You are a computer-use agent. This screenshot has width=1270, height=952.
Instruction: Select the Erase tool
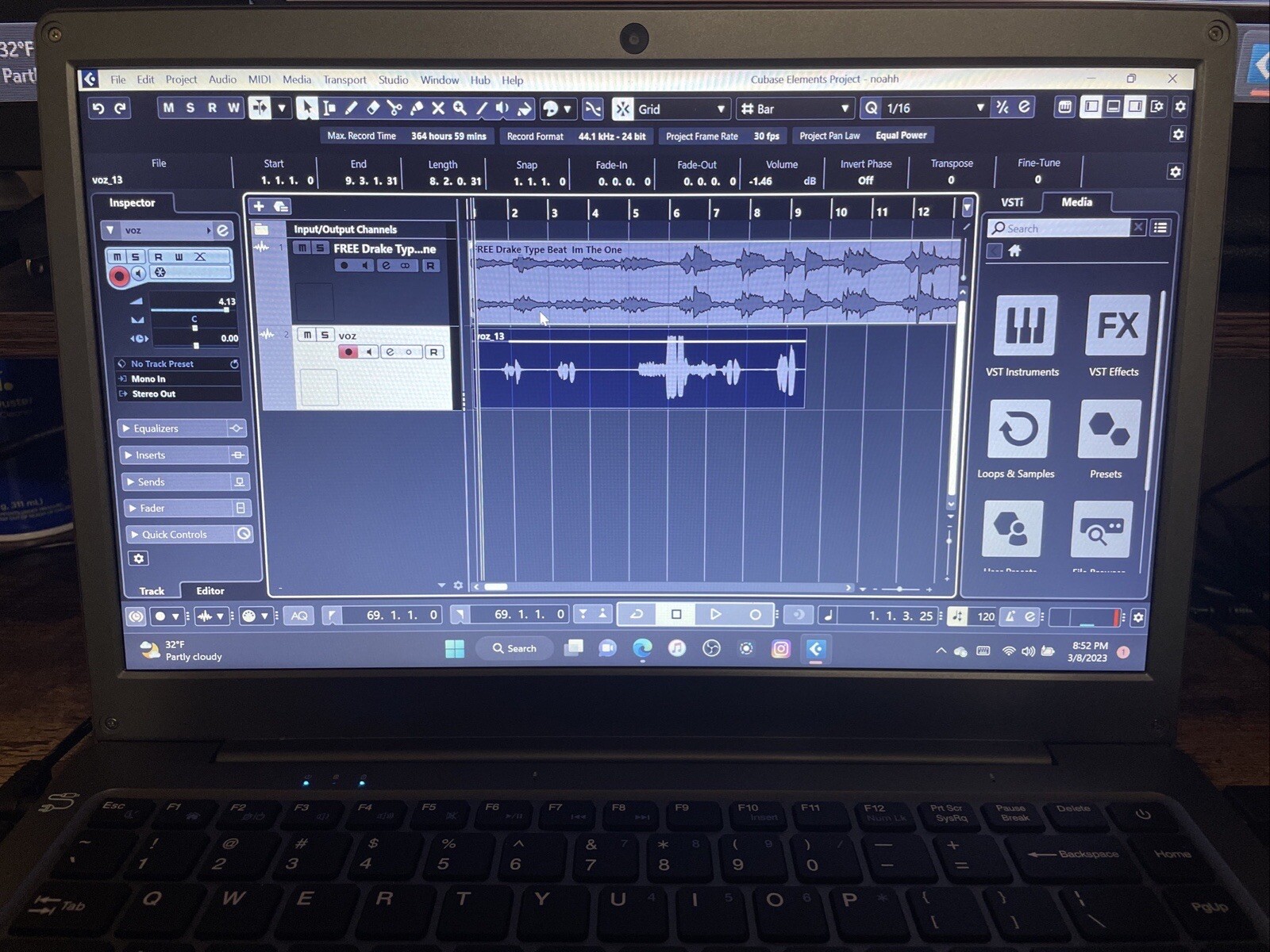pos(372,108)
